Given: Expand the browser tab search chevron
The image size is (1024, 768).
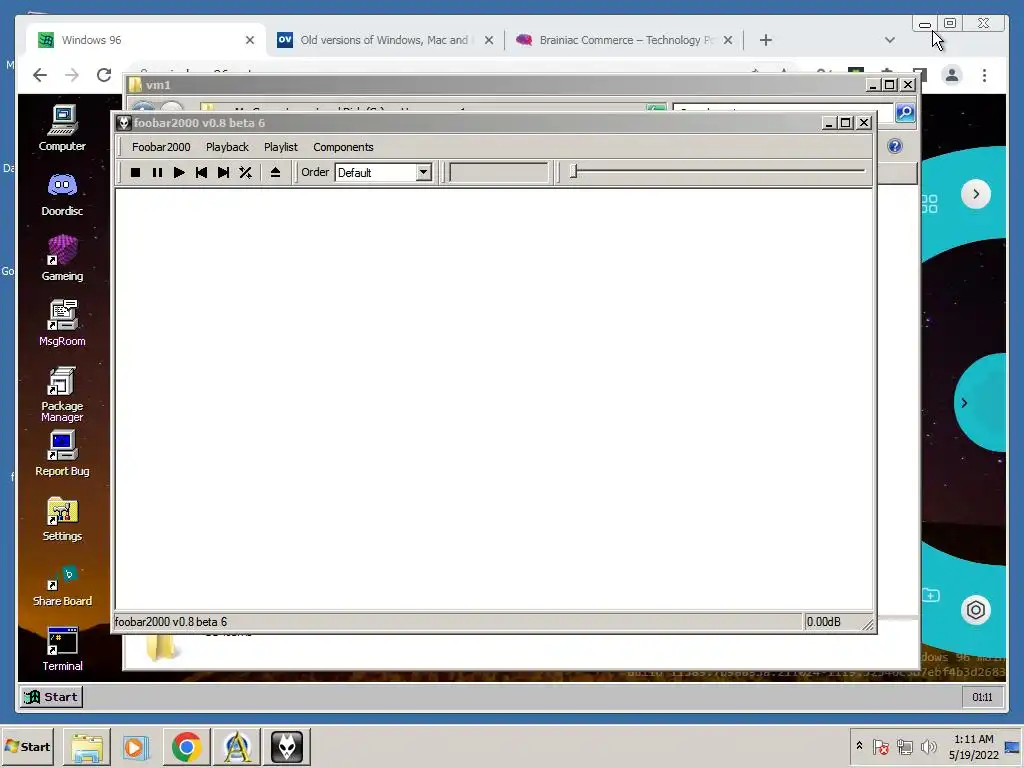Looking at the screenshot, I should pos(889,40).
